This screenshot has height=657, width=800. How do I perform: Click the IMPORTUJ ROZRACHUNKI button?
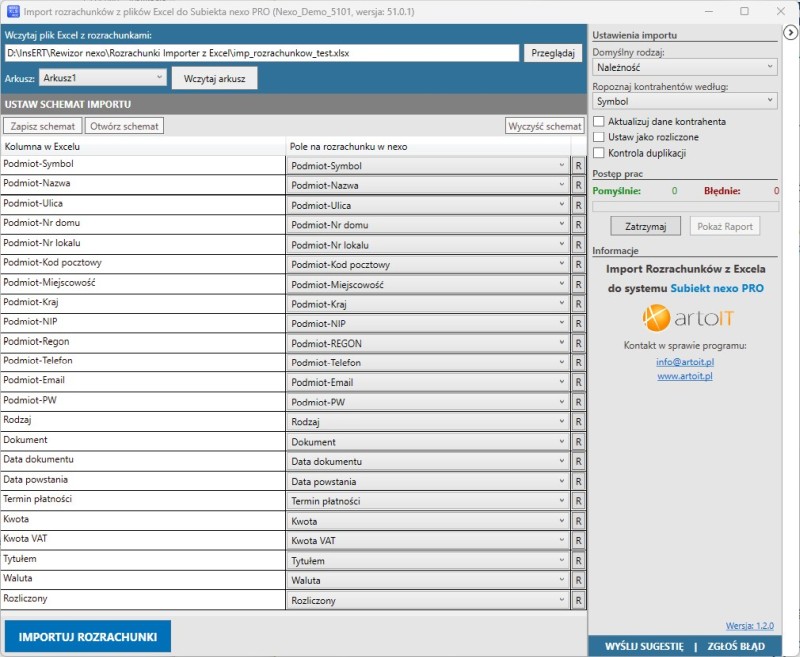coord(88,637)
